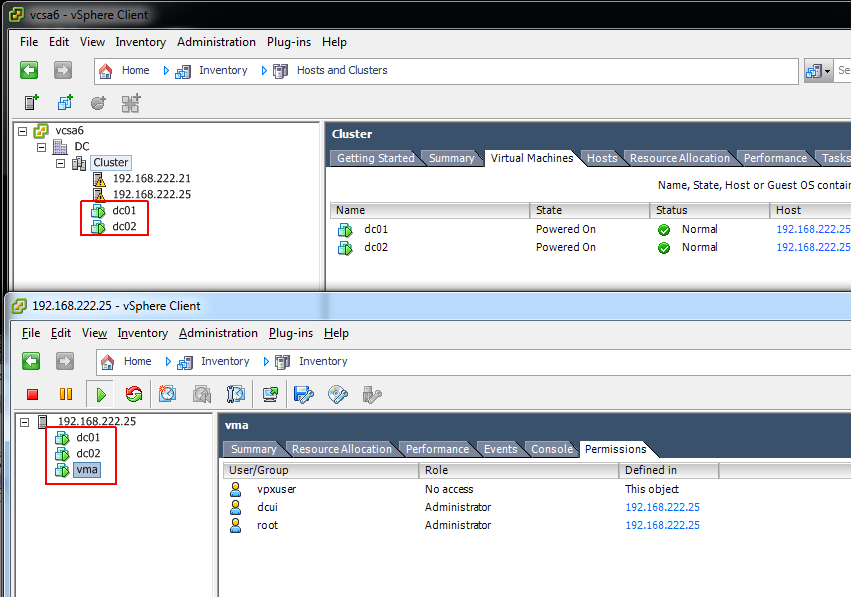The image size is (851, 597).
Task: Click the orange Suspend pause icon
Action: pos(66,394)
